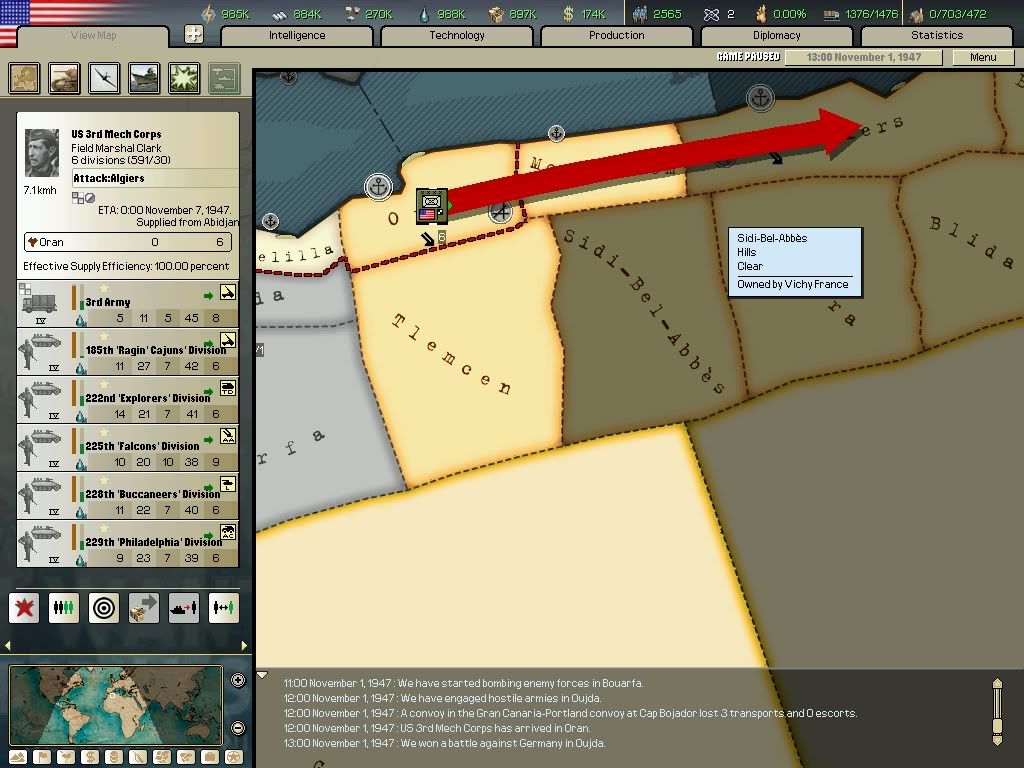Screen dimensions: 1024x768
Task: Open the Production tab
Action: 616,35
